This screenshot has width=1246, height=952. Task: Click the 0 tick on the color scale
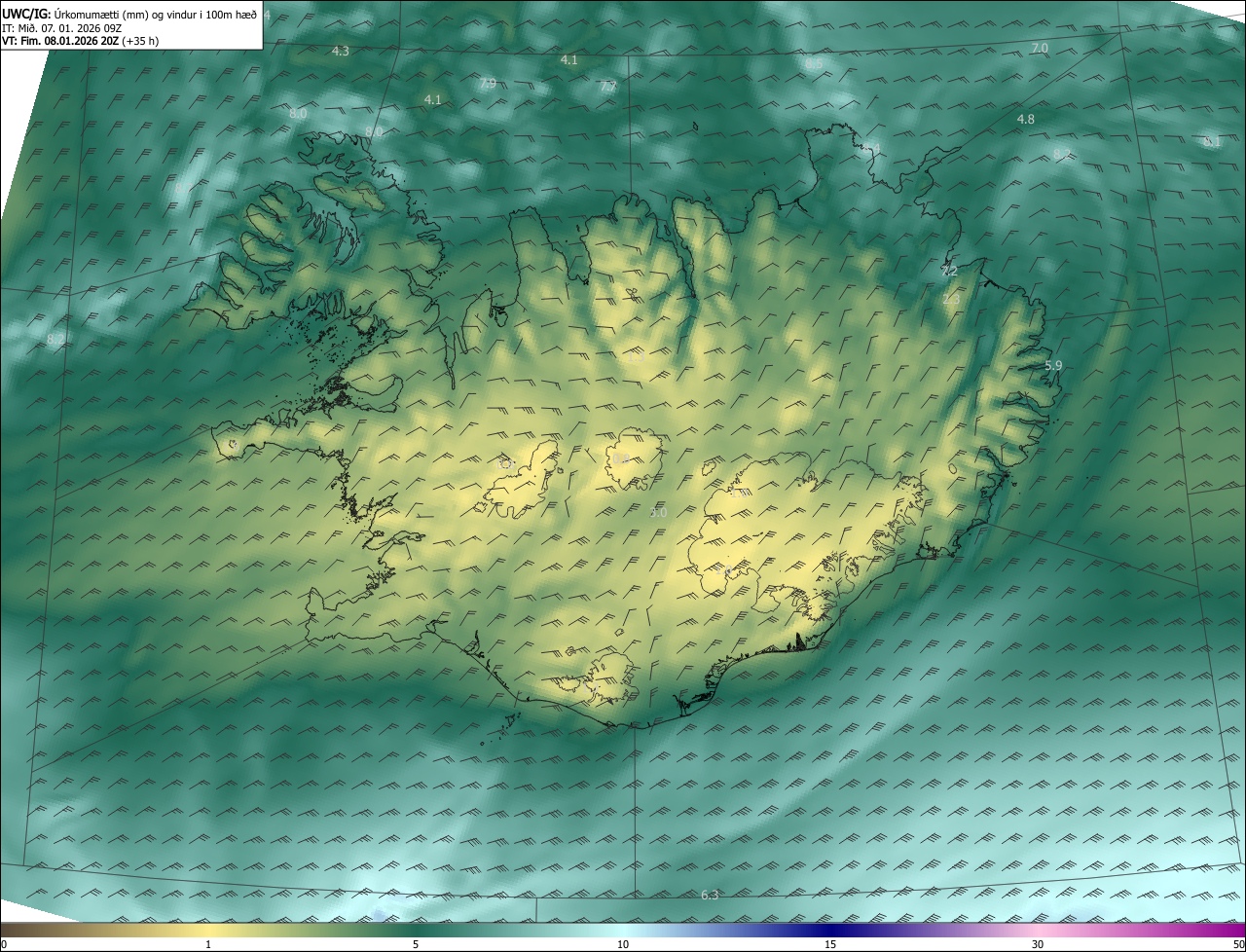[x=4, y=944]
